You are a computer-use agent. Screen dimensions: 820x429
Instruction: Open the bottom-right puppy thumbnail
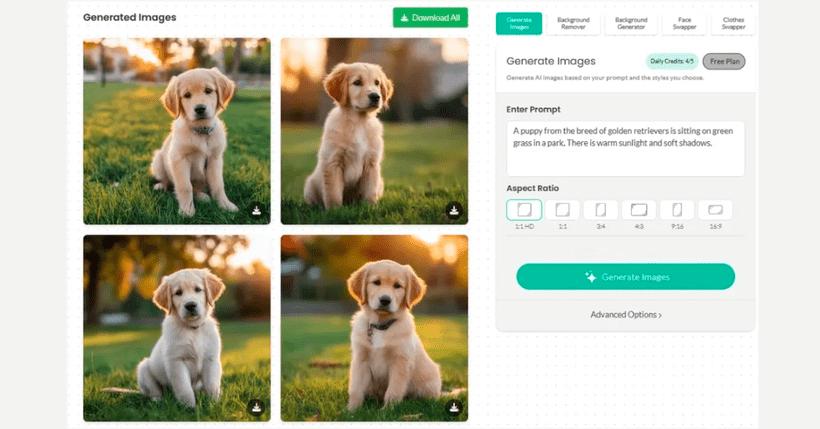pyautogui.click(x=374, y=320)
